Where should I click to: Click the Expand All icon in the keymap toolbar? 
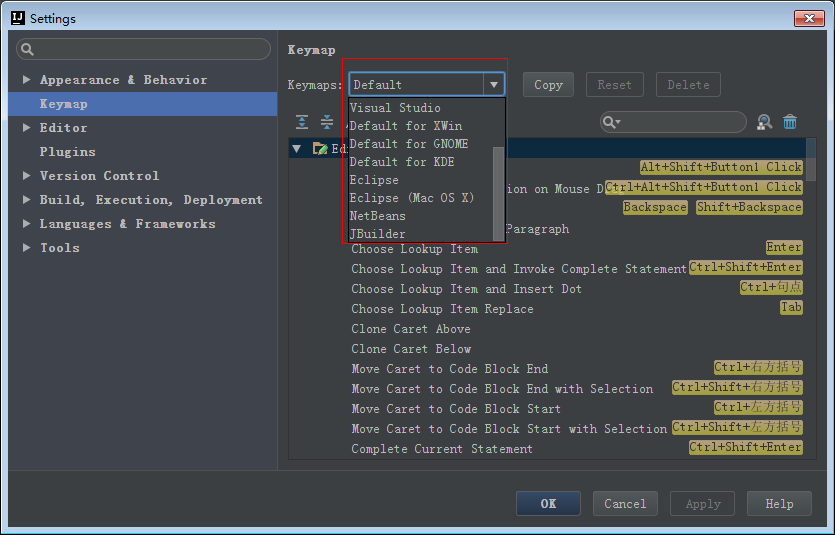302,122
